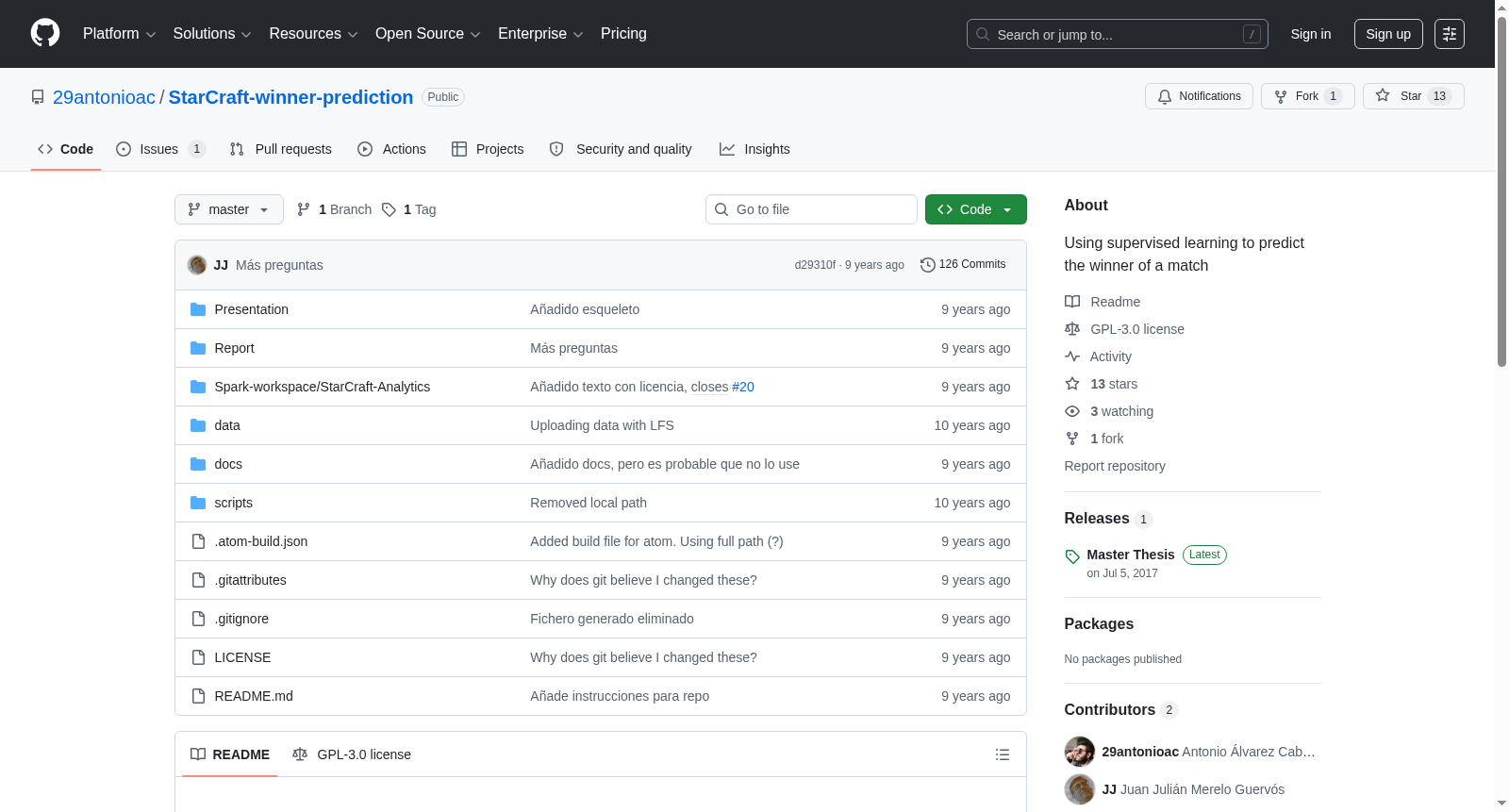The width and height of the screenshot is (1509, 812).
Task: Select the GPL-3.0 license tab
Action: tap(352, 754)
